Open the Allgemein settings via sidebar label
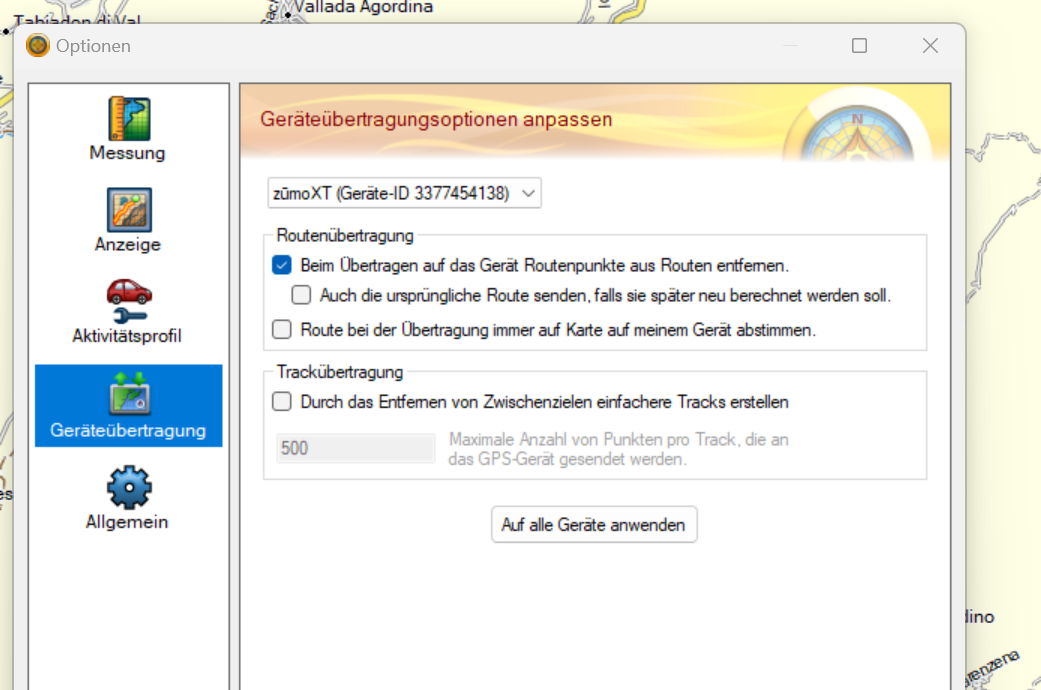 (x=127, y=521)
